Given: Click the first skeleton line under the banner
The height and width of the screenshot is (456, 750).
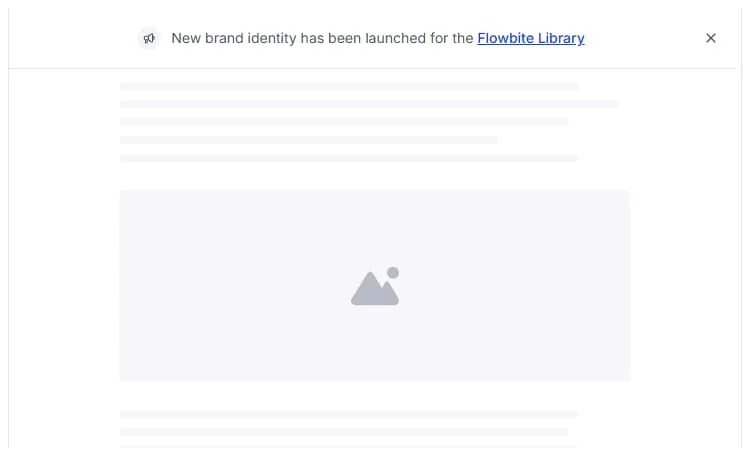Looking at the screenshot, I should 349,86.
